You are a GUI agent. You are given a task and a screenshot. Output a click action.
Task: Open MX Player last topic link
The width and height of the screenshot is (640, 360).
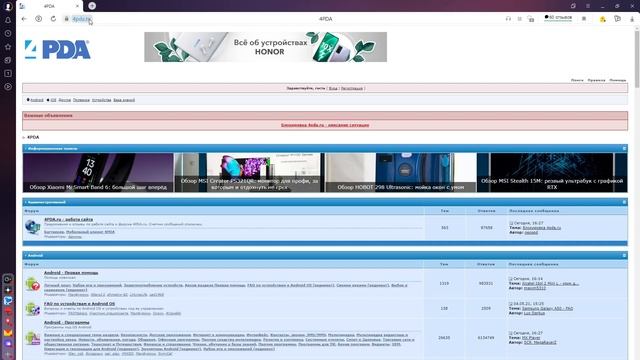[531, 338]
